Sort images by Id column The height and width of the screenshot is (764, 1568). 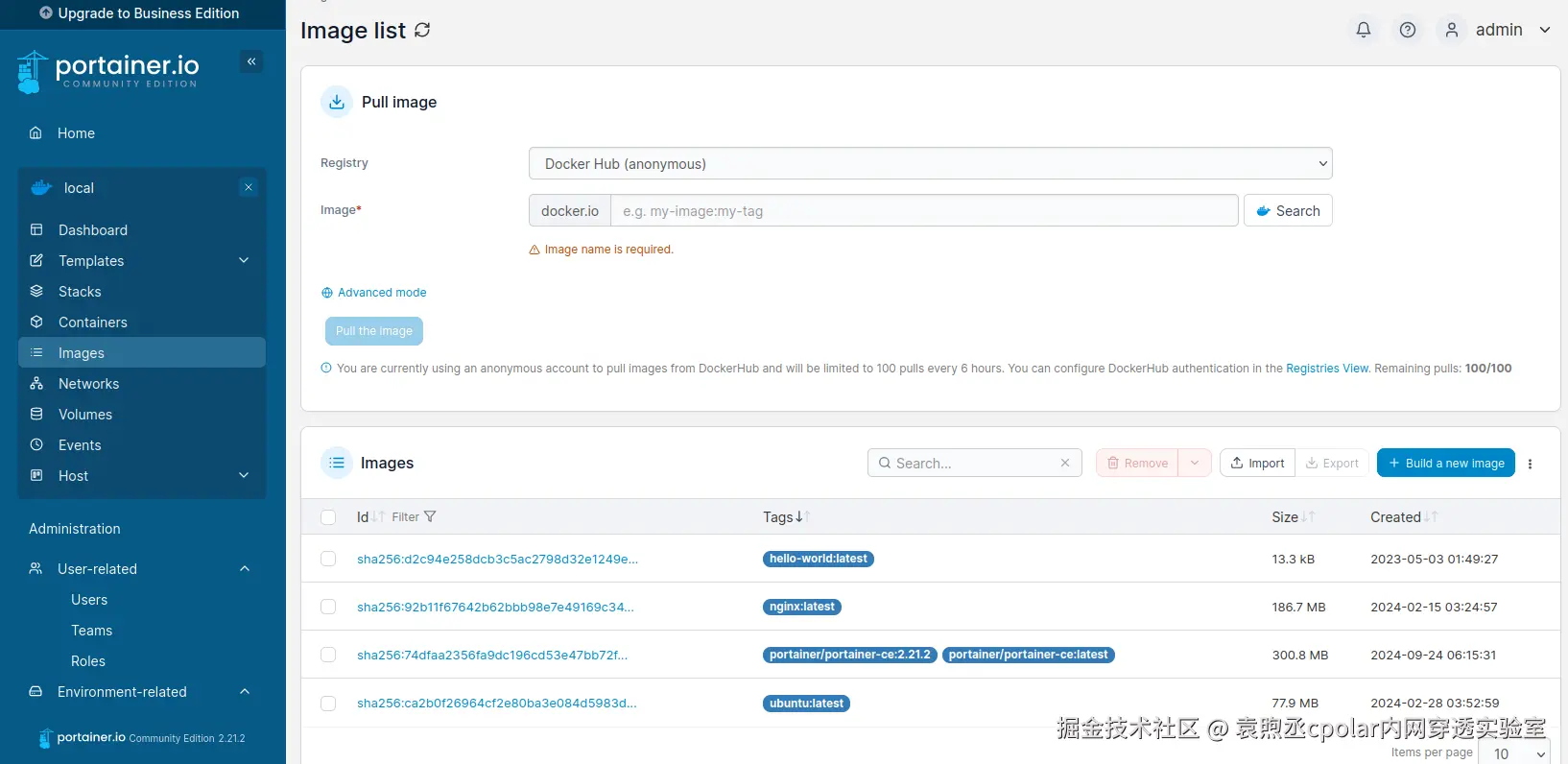pos(370,516)
